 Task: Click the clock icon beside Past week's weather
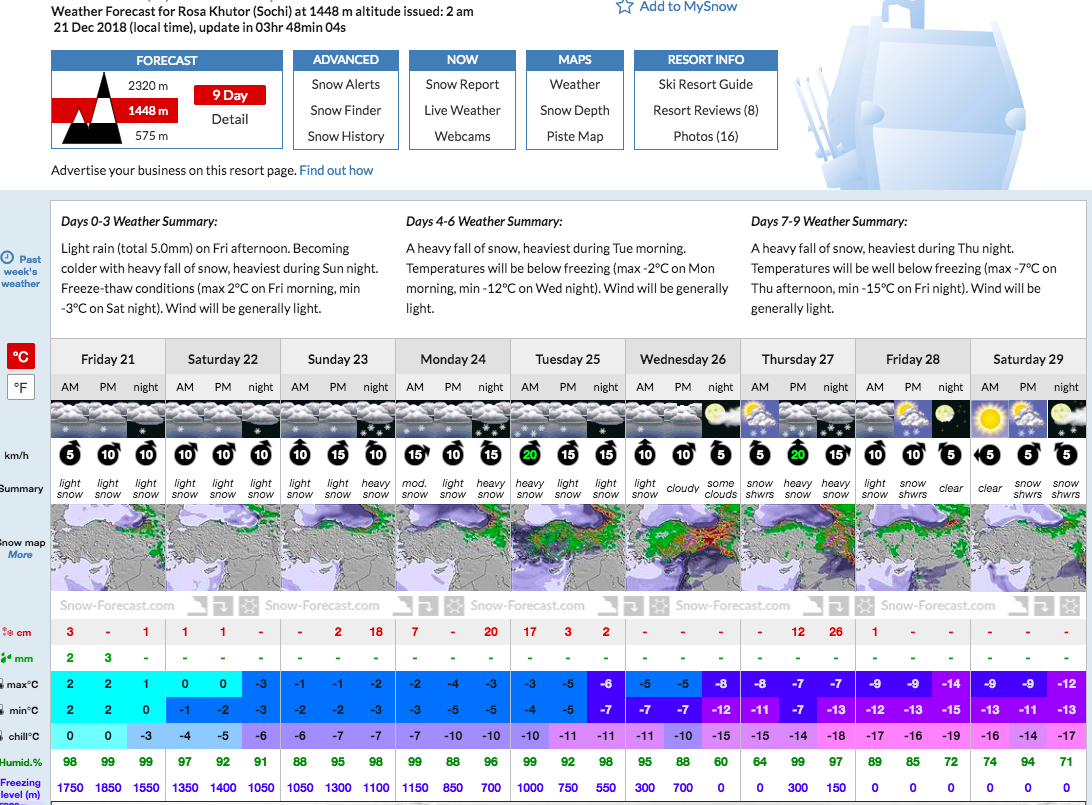8,257
